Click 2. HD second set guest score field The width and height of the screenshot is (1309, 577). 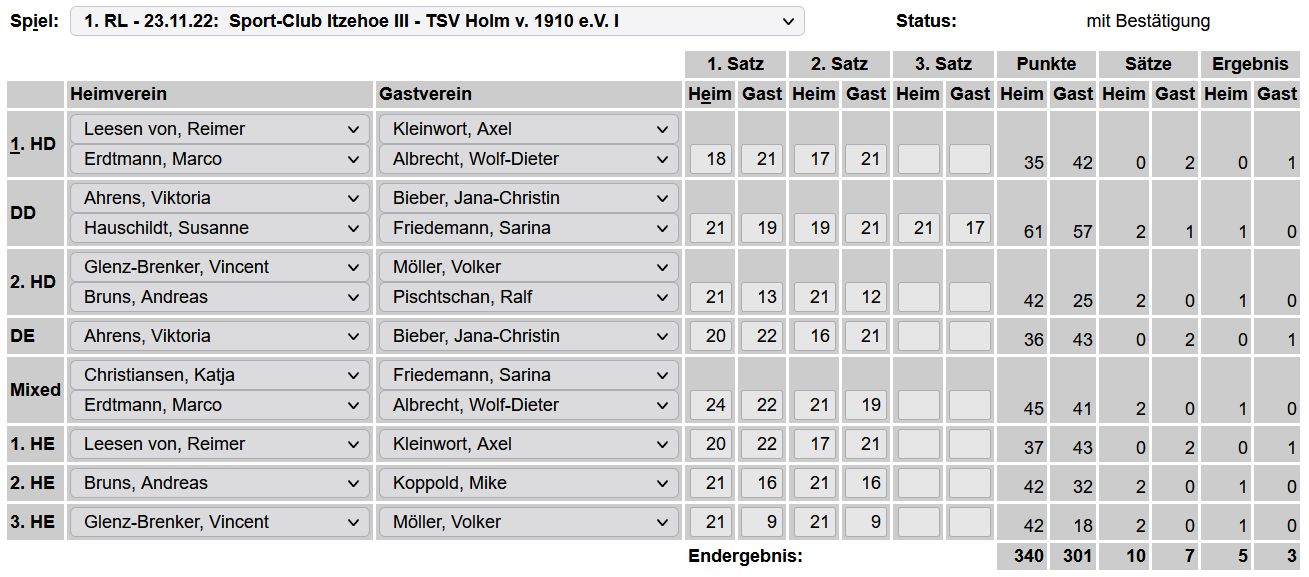(866, 297)
